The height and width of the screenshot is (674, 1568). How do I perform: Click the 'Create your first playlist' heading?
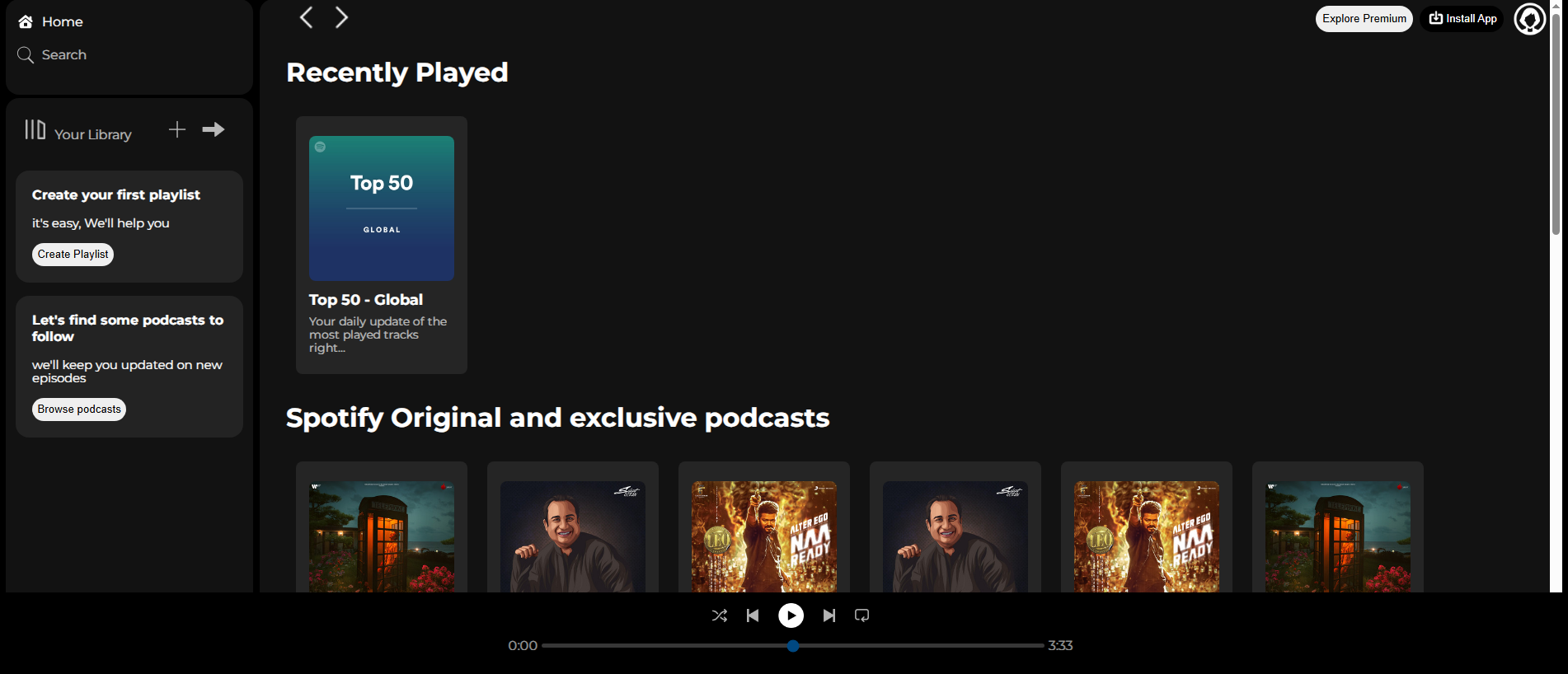pyautogui.click(x=116, y=195)
